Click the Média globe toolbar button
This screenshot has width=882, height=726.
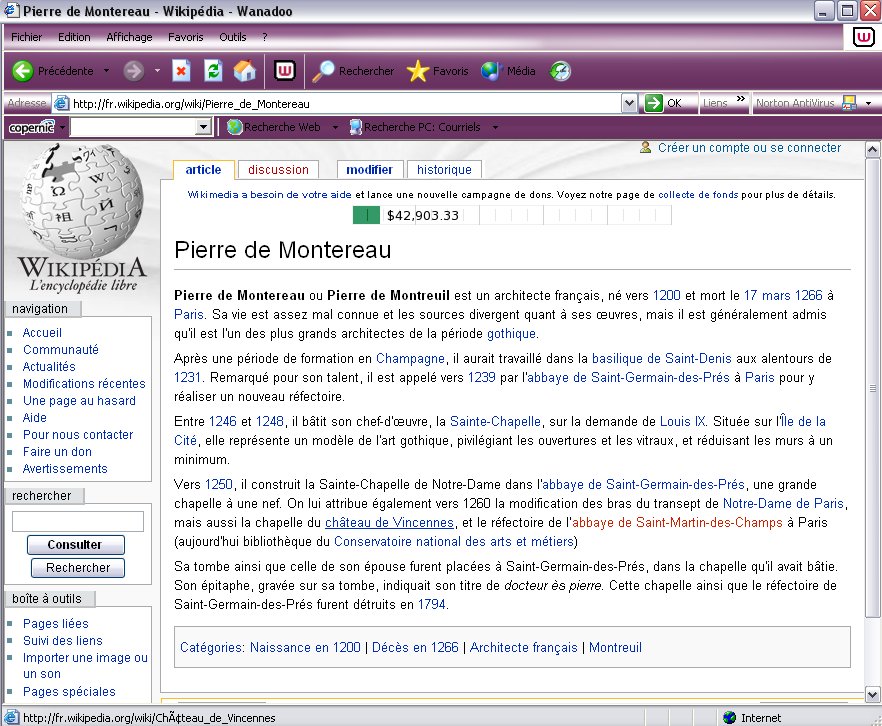point(491,71)
